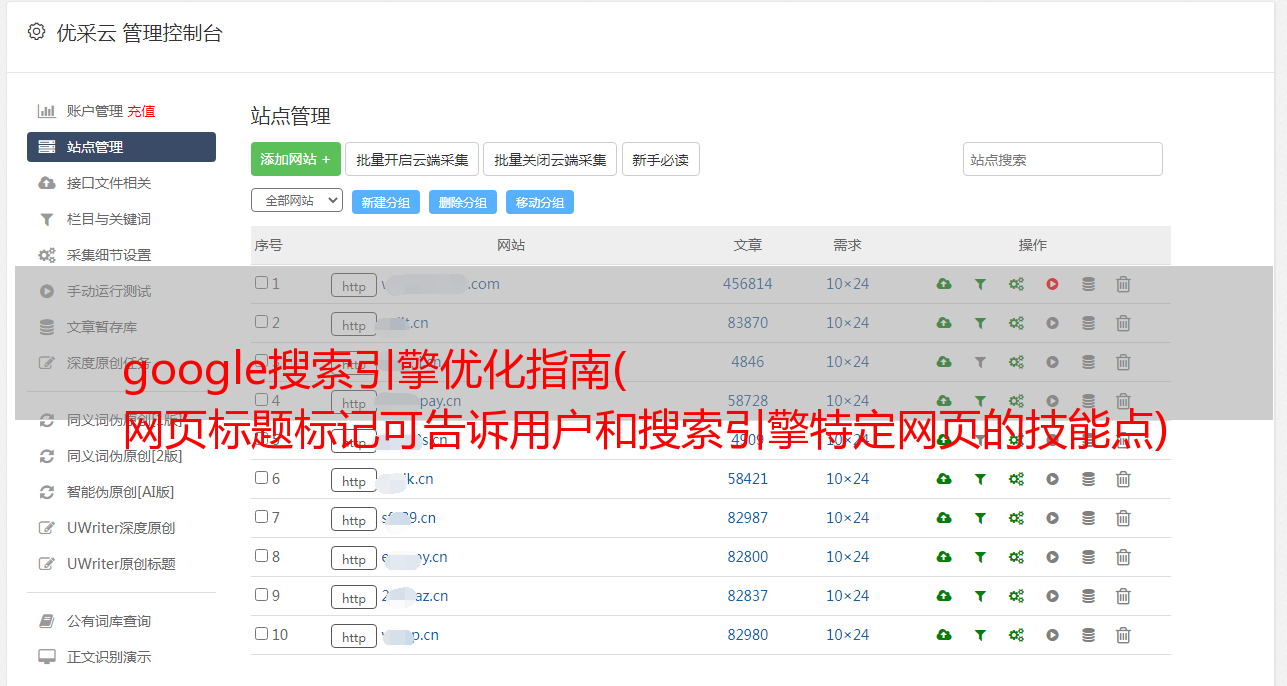
Task: Open UWriter原创标题 in the sidebar
Action: click(121, 564)
